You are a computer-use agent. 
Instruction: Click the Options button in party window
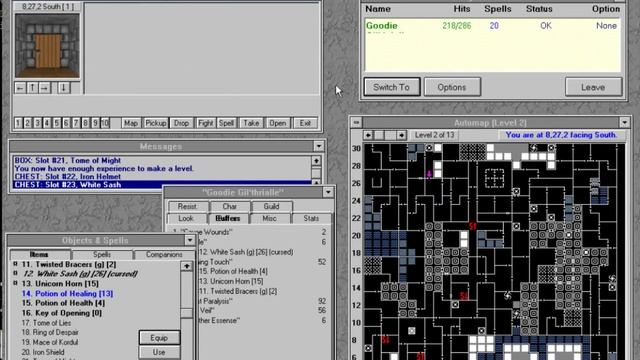pos(452,87)
